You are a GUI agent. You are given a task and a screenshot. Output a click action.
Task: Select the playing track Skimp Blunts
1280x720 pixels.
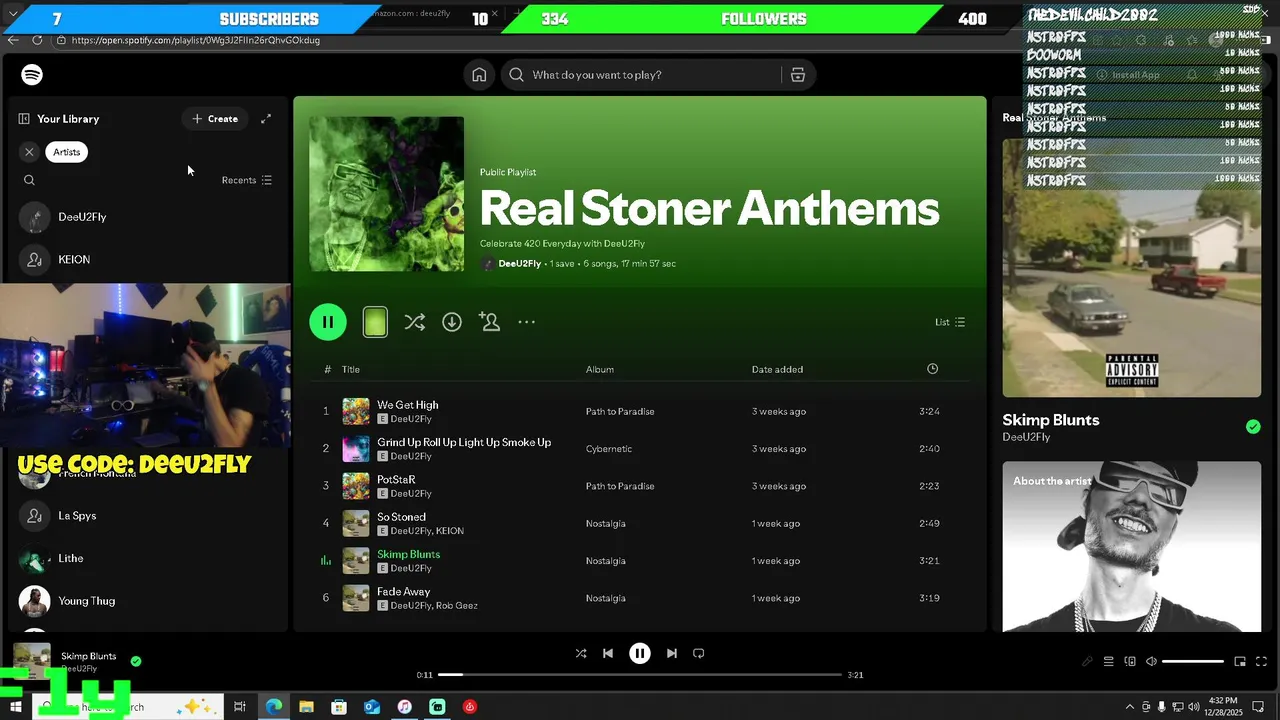point(408,554)
